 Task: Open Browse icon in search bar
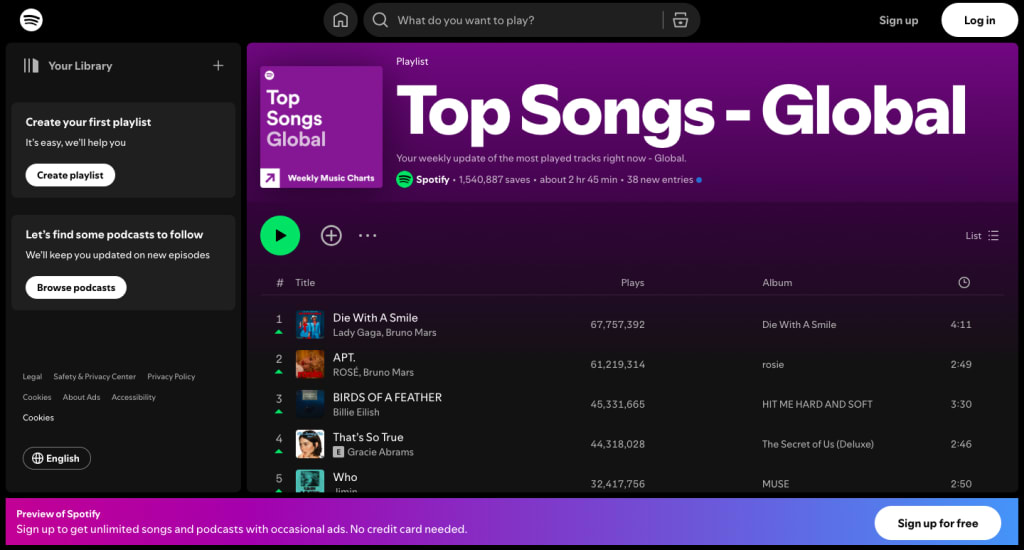pos(680,20)
